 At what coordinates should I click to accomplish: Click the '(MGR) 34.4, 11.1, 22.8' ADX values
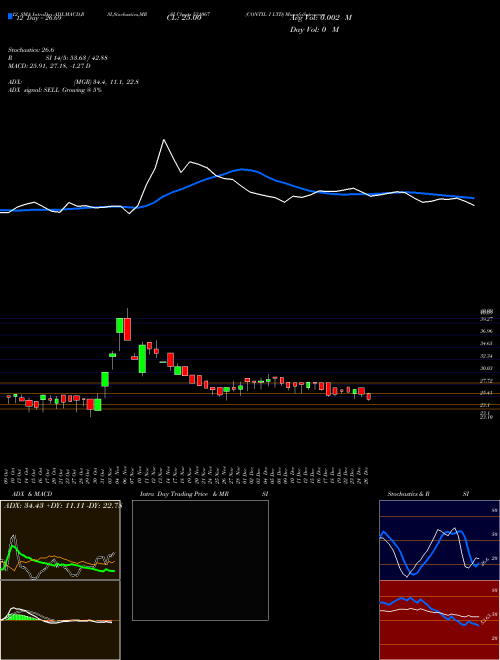(106, 82)
